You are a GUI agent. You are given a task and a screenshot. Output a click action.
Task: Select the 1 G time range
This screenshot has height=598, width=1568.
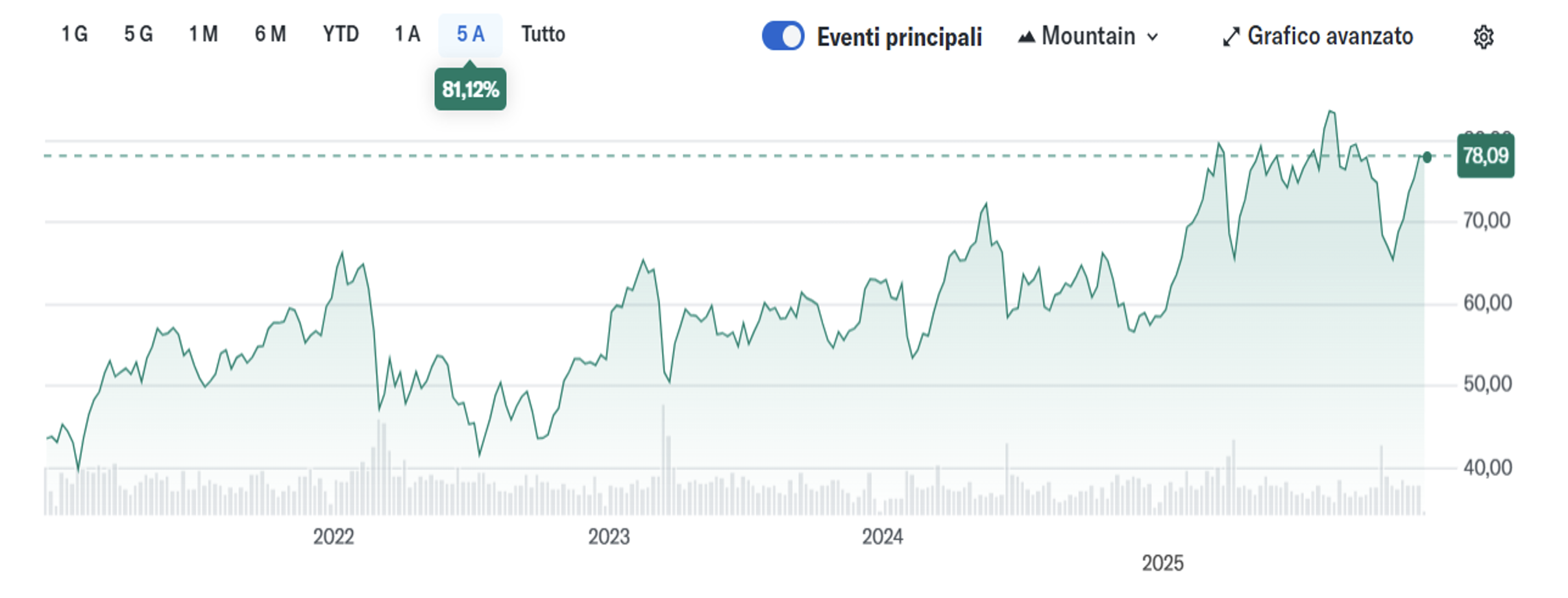[74, 34]
